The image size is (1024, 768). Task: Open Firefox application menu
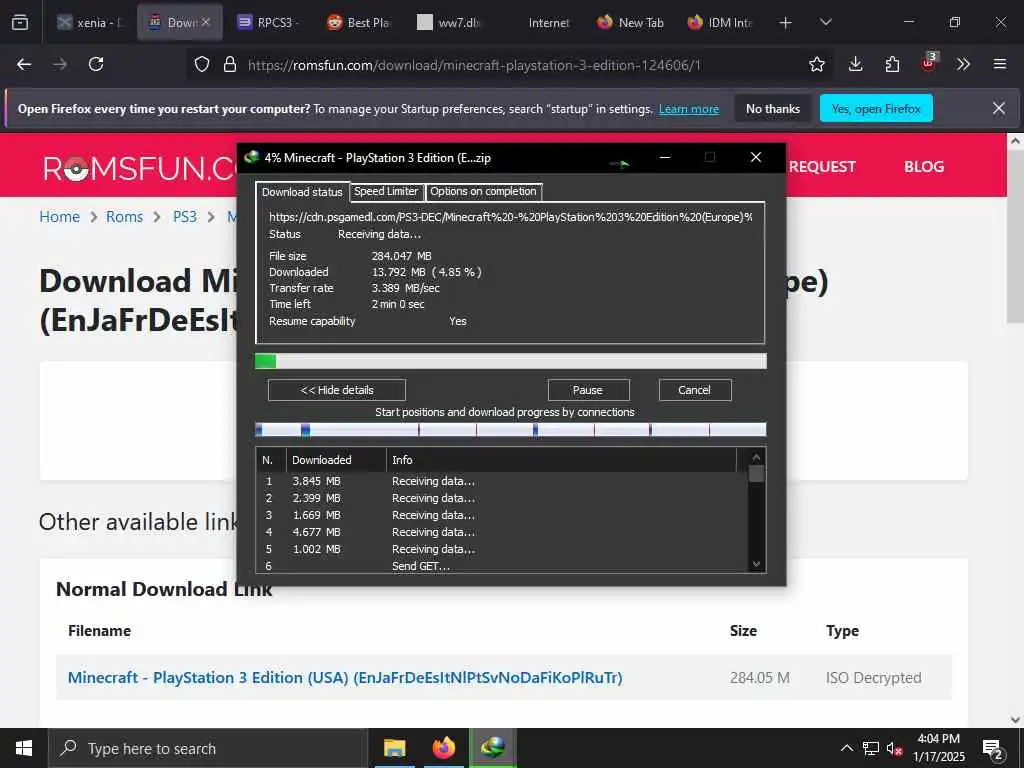[x=1000, y=65]
